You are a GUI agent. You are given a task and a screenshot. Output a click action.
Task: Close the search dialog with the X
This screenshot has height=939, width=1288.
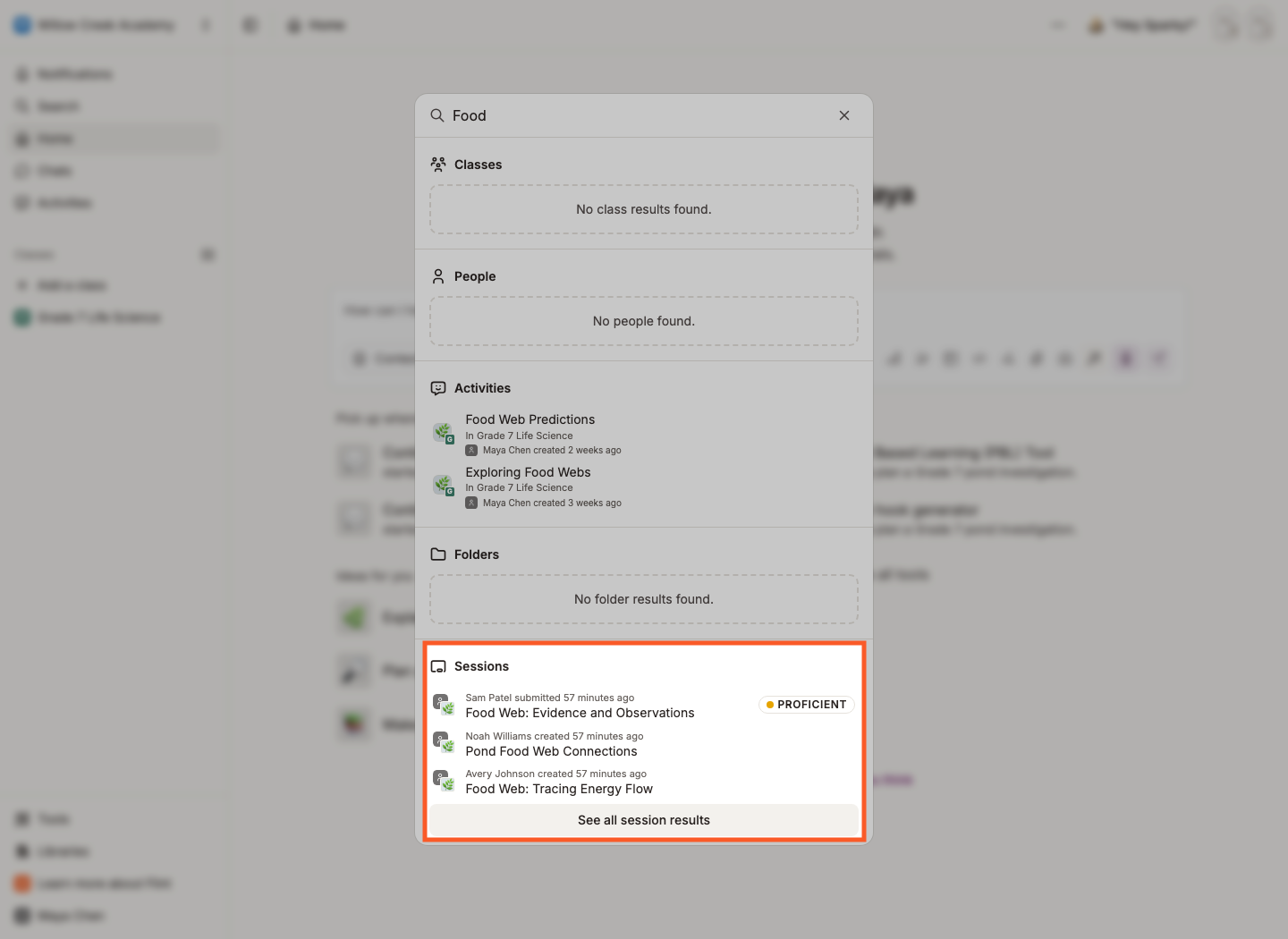[x=844, y=115]
